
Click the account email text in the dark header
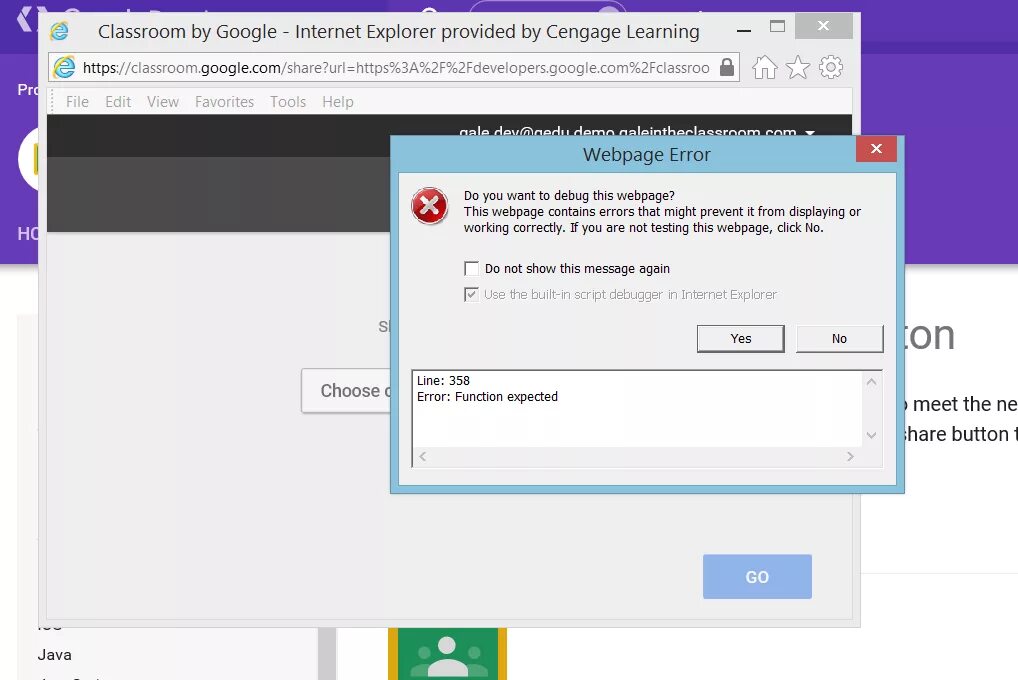point(627,132)
